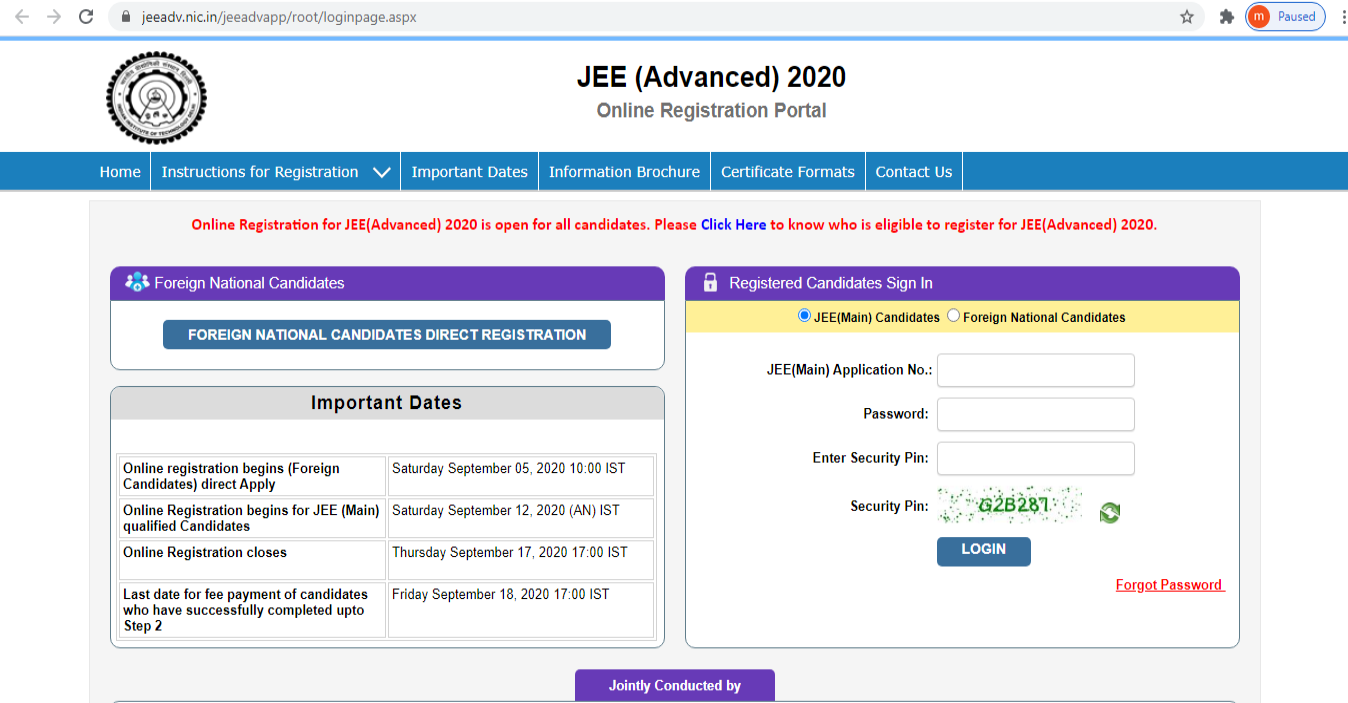Viewport: 1348px width, 703px height.
Task: Expand Instructions for Registration dropdown arrow
Action: pos(381,172)
